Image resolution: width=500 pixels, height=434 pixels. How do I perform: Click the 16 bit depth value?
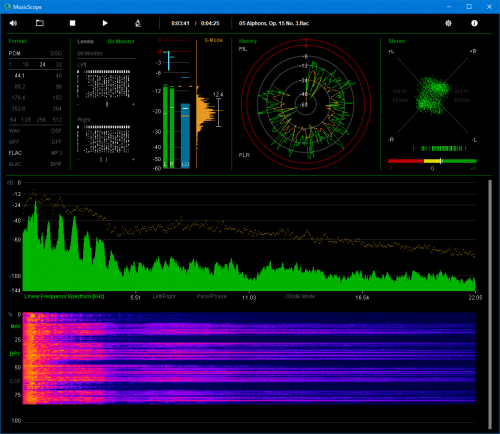tap(26, 64)
